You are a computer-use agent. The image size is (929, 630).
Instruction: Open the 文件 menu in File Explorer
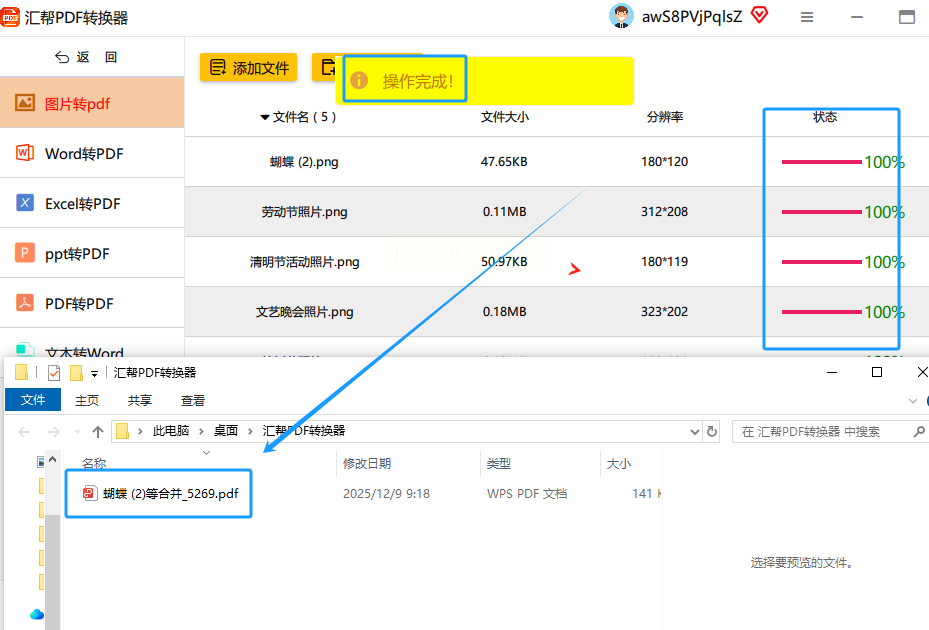[x=33, y=400]
